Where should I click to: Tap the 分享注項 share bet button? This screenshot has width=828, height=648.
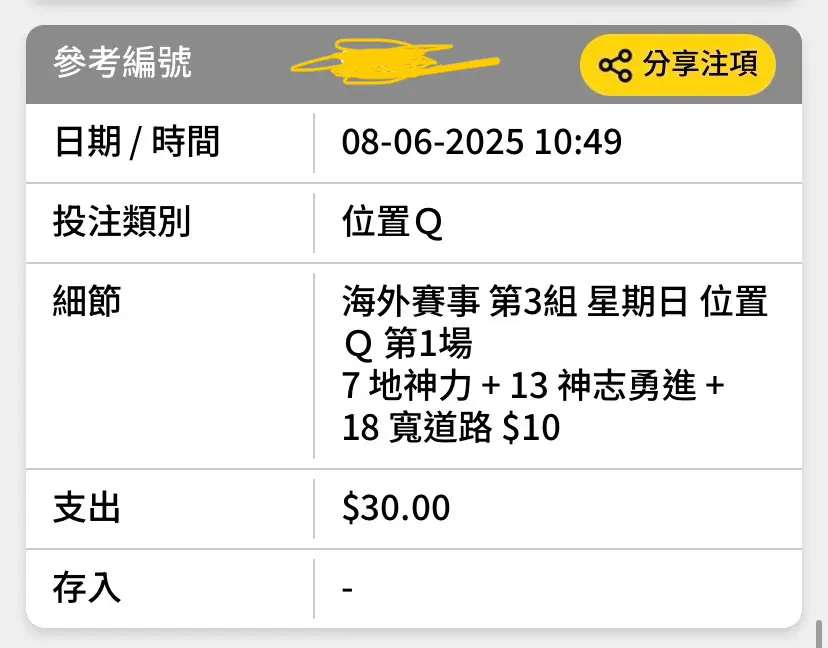click(678, 64)
